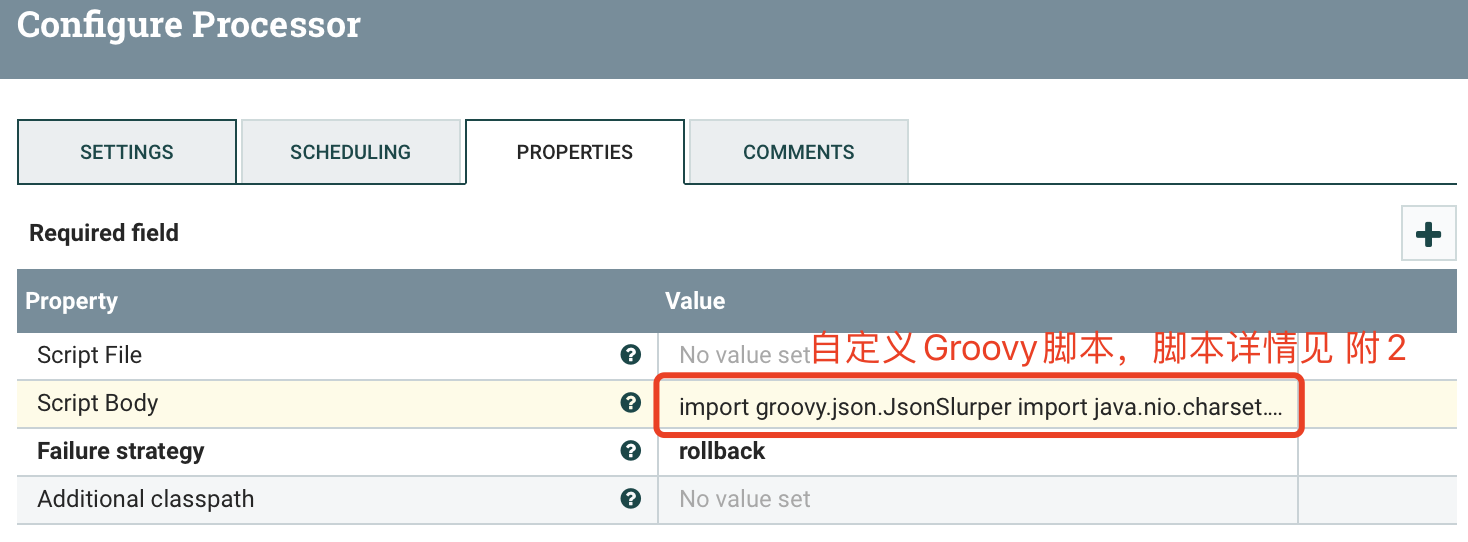Open the Failure strategy help tooltip icon
The height and width of the screenshot is (542, 1468).
pyautogui.click(x=630, y=451)
